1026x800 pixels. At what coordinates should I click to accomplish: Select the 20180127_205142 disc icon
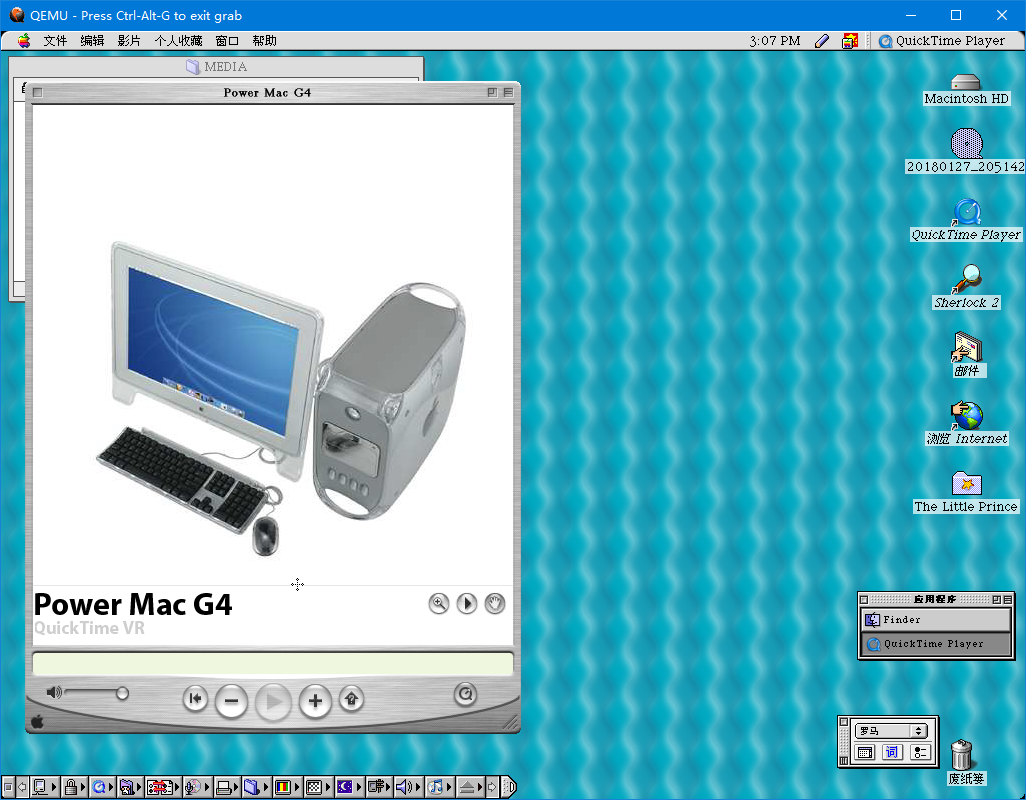(x=966, y=150)
